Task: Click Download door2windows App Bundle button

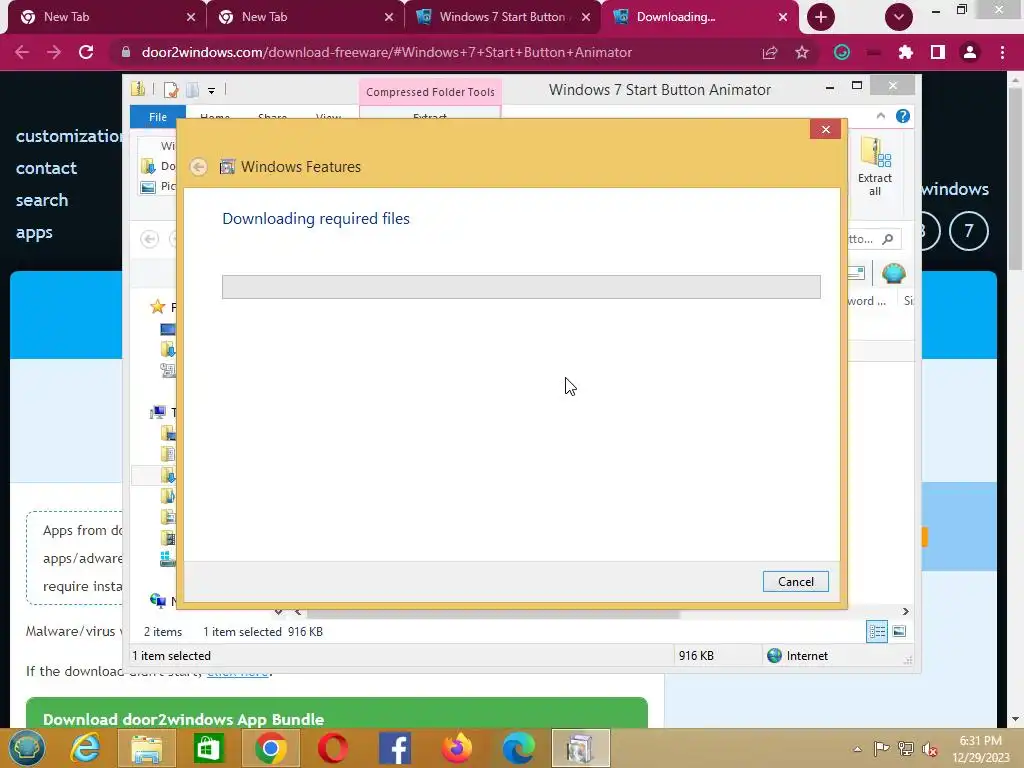Action: [337, 713]
